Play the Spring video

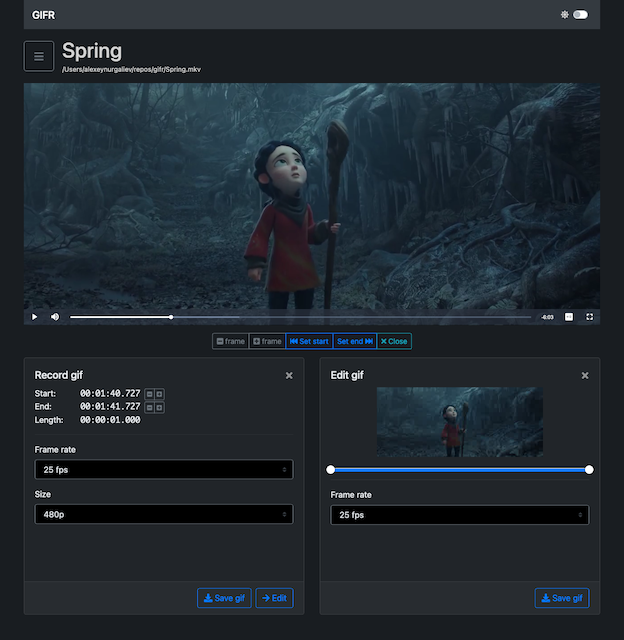[x=34, y=317]
